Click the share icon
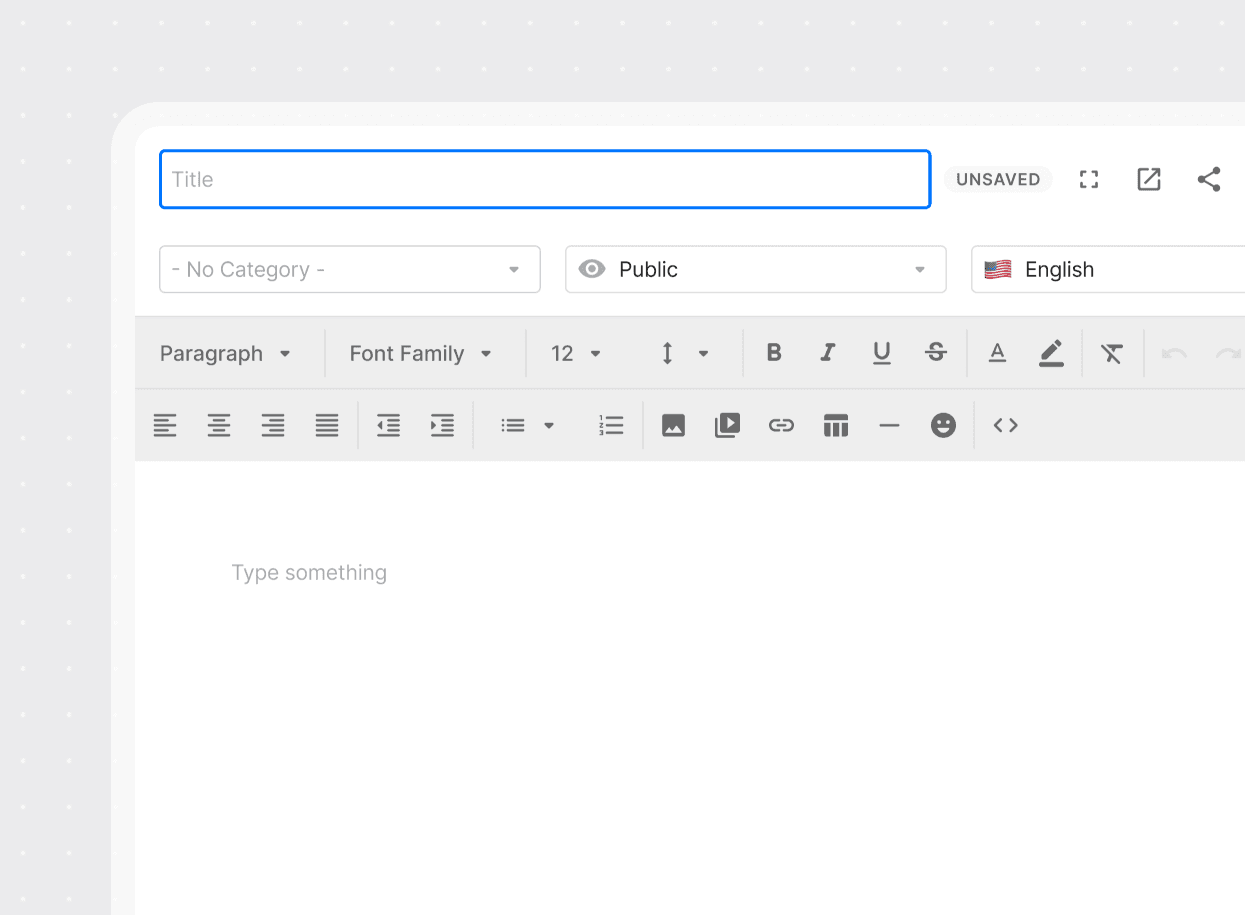Screen dimensions: 1245x915 click(1209, 179)
